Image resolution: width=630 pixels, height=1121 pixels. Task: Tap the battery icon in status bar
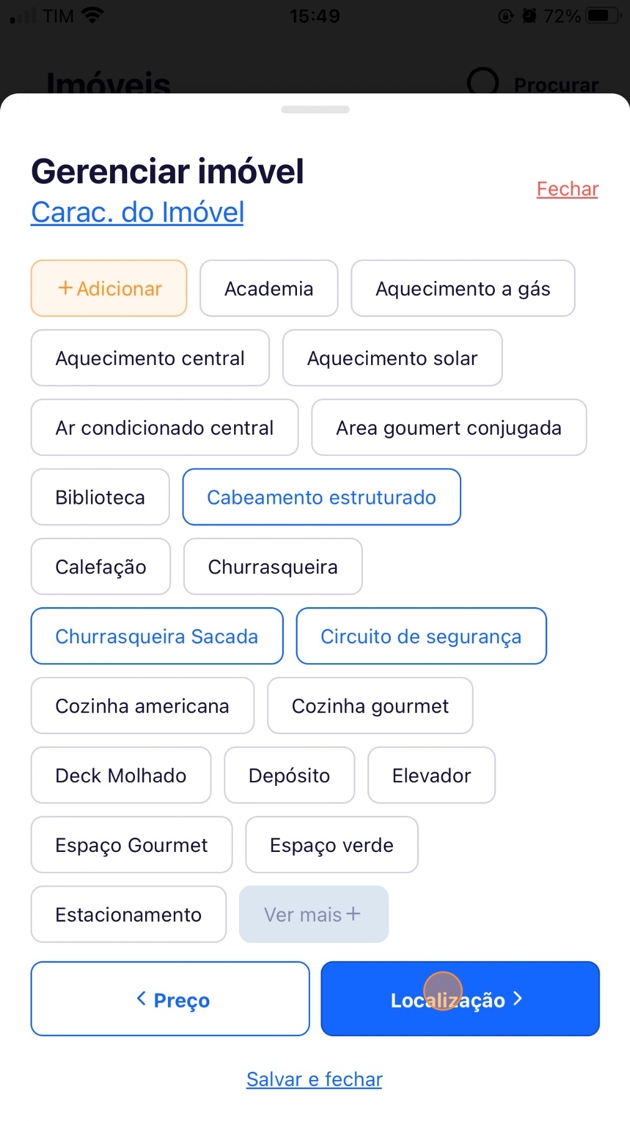[x=603, y=16]
